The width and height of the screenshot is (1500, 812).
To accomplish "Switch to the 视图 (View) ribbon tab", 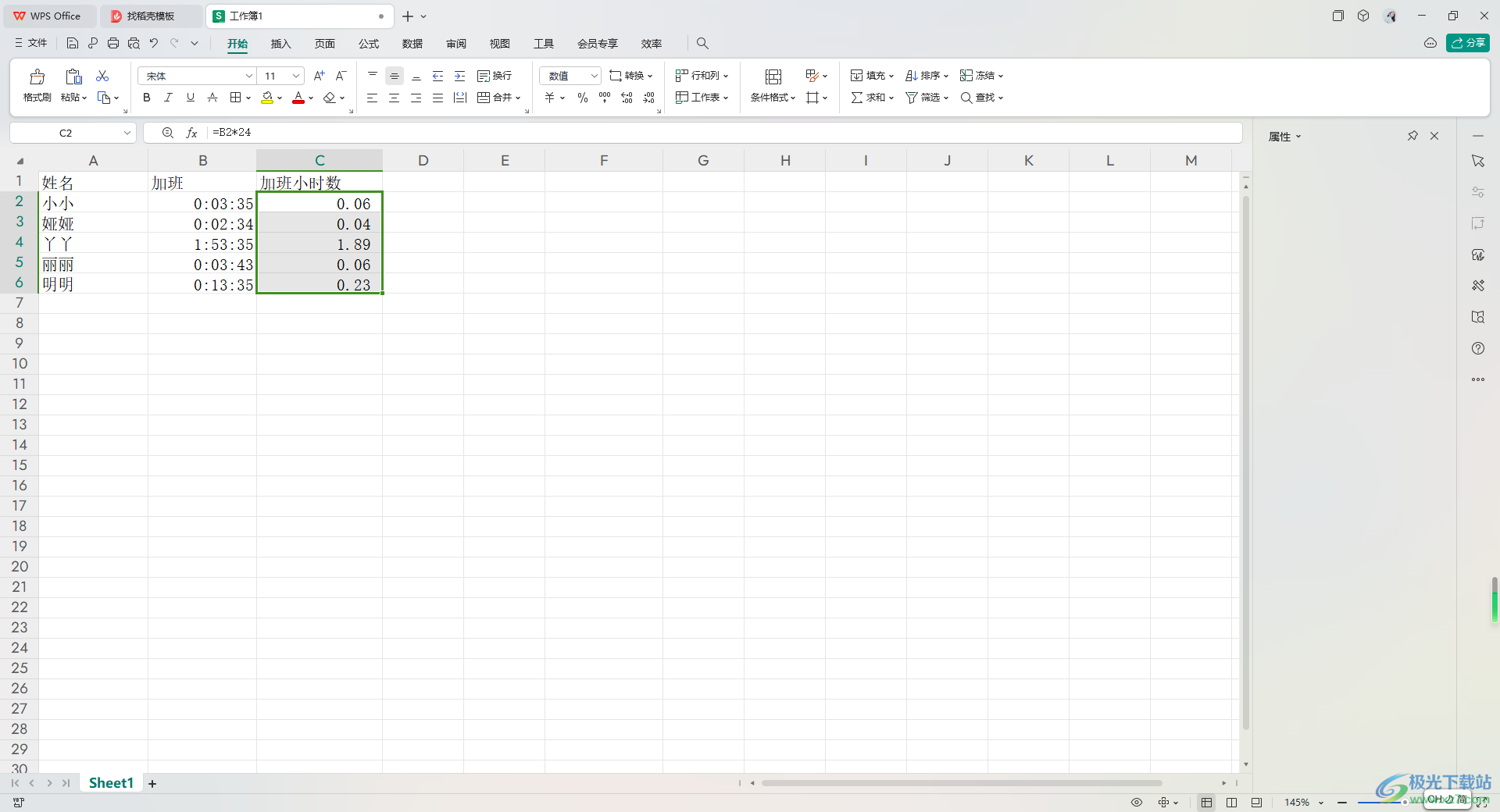I will (x=500, y=44).
